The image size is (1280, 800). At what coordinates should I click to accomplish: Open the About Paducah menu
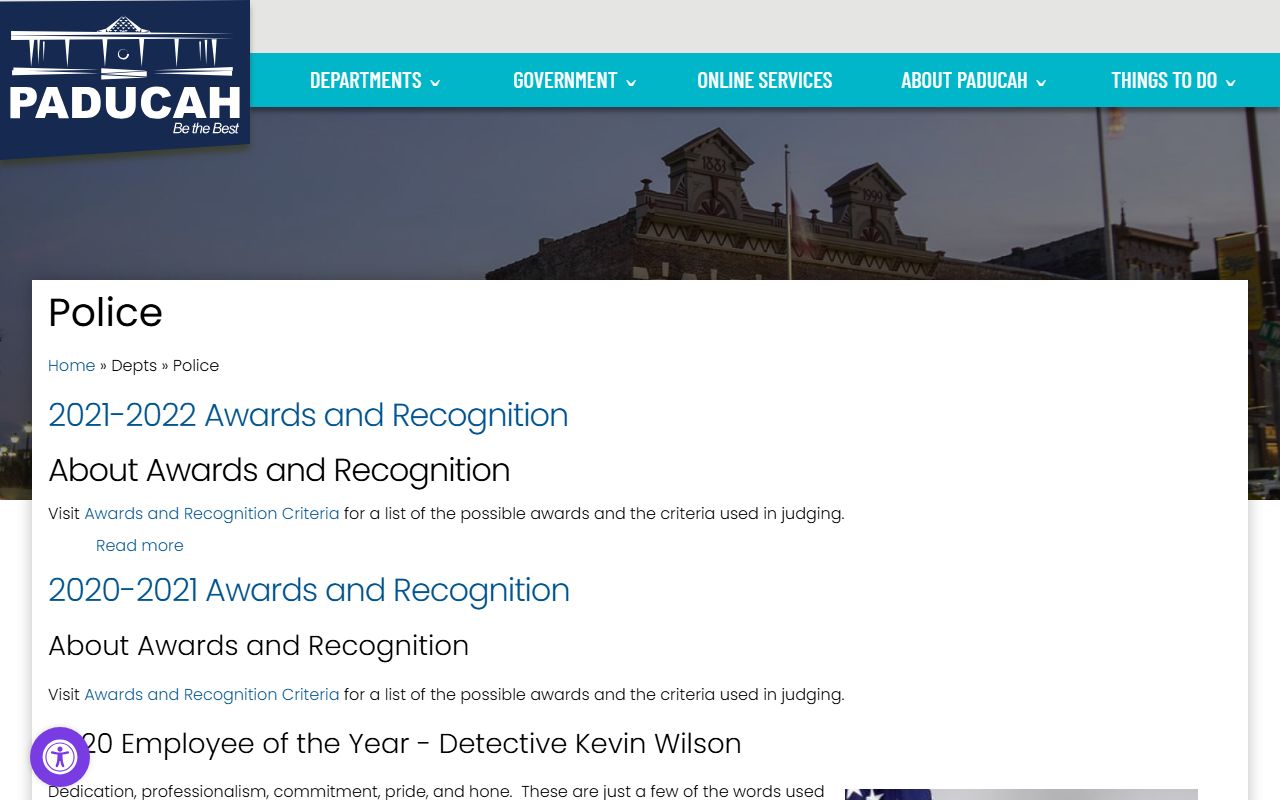point(964,80)
